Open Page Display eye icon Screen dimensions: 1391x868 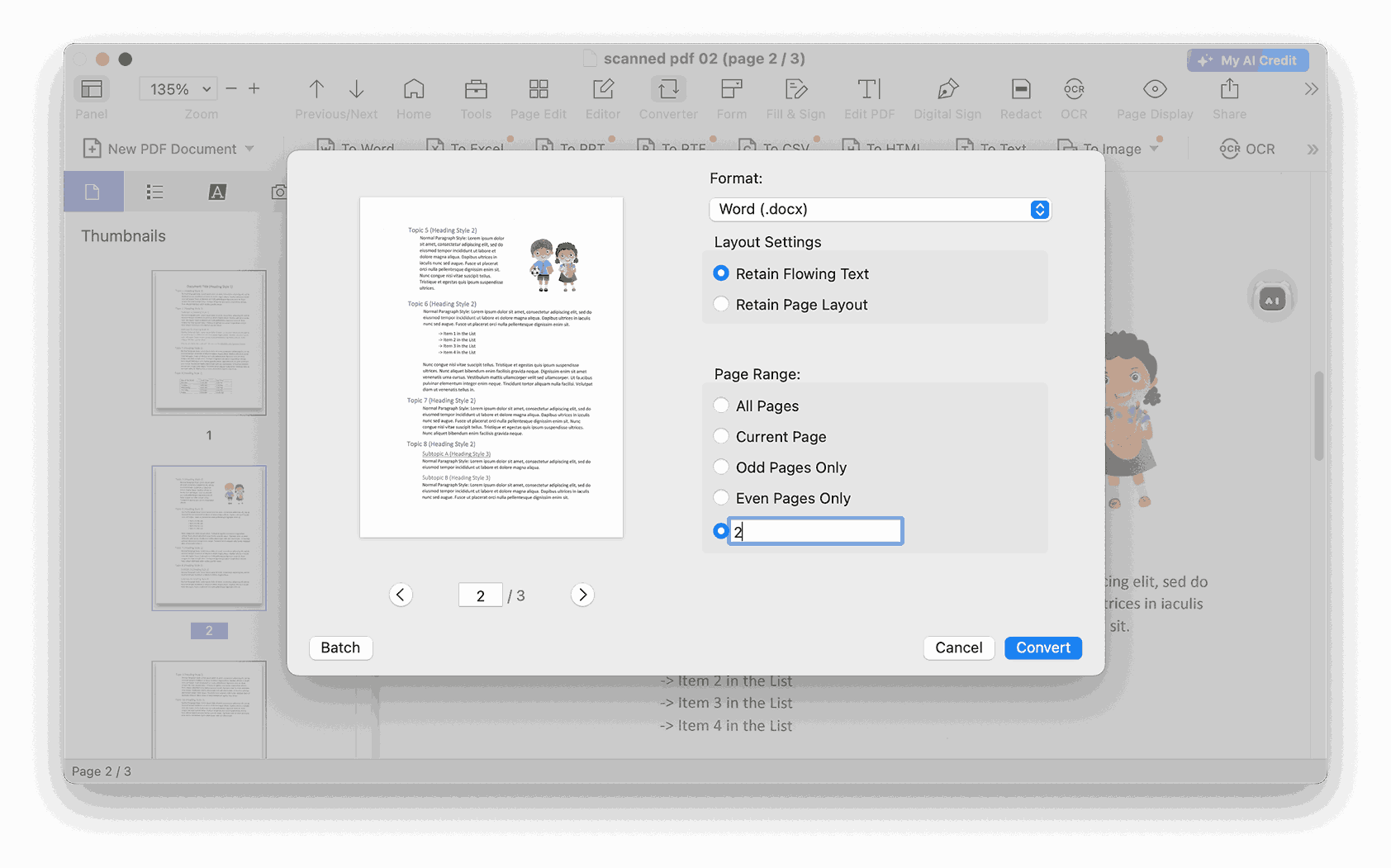pos(1155,88)
